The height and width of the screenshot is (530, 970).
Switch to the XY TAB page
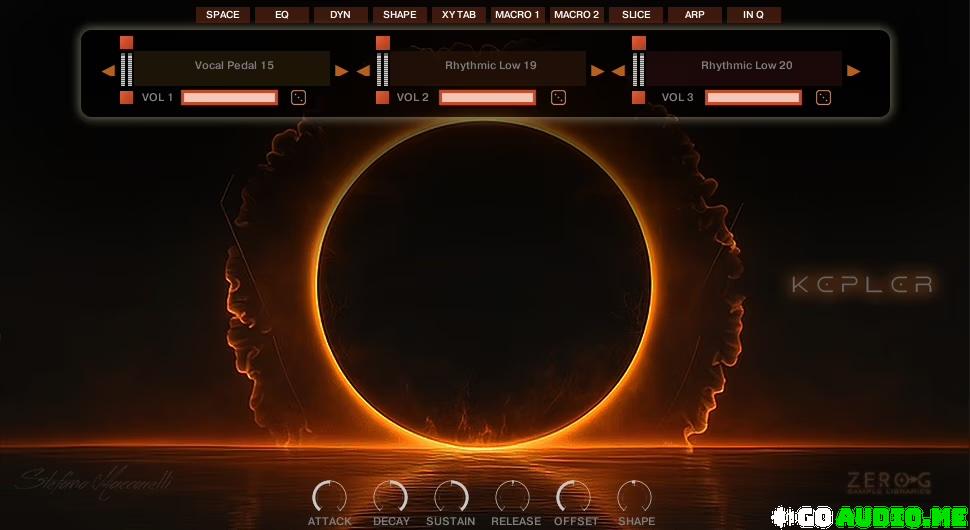tap(459, 15)
